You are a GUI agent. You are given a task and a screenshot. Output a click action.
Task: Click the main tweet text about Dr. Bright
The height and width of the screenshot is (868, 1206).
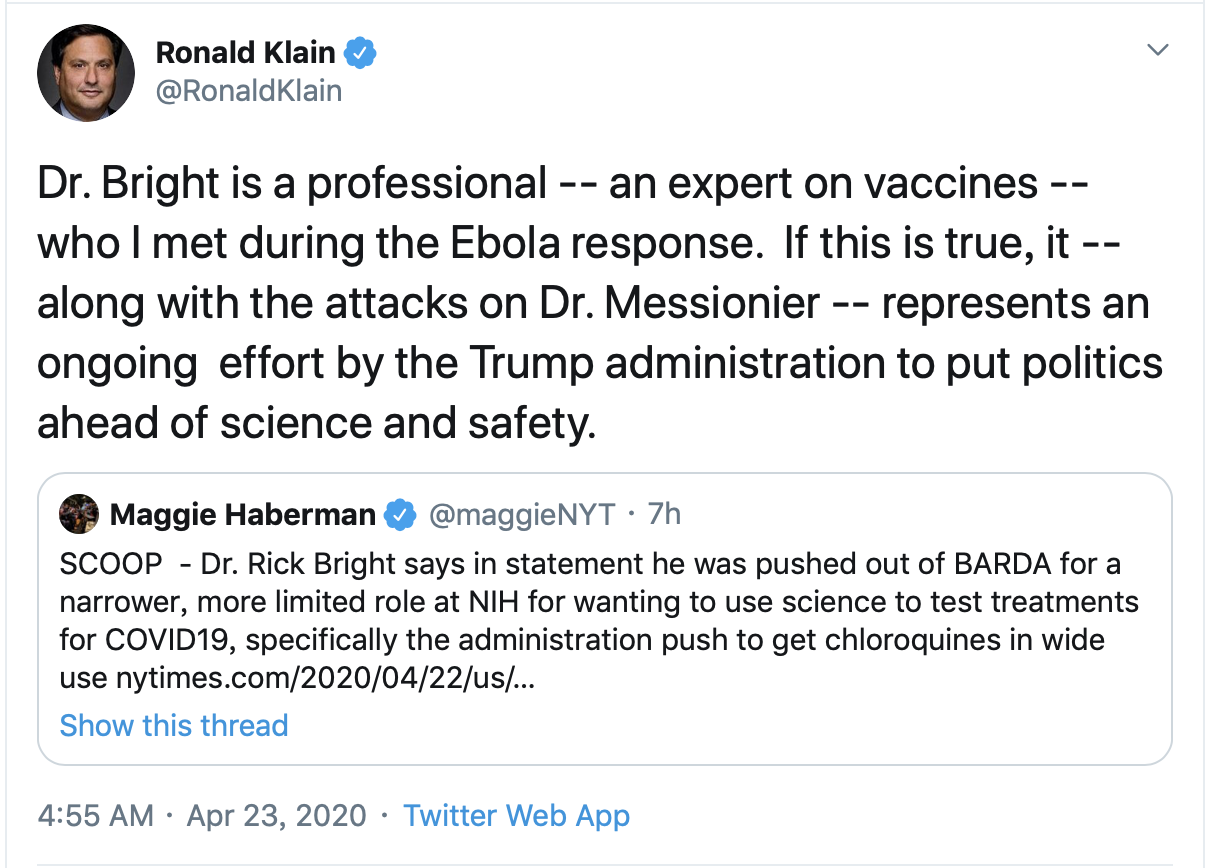coord(600,305)
